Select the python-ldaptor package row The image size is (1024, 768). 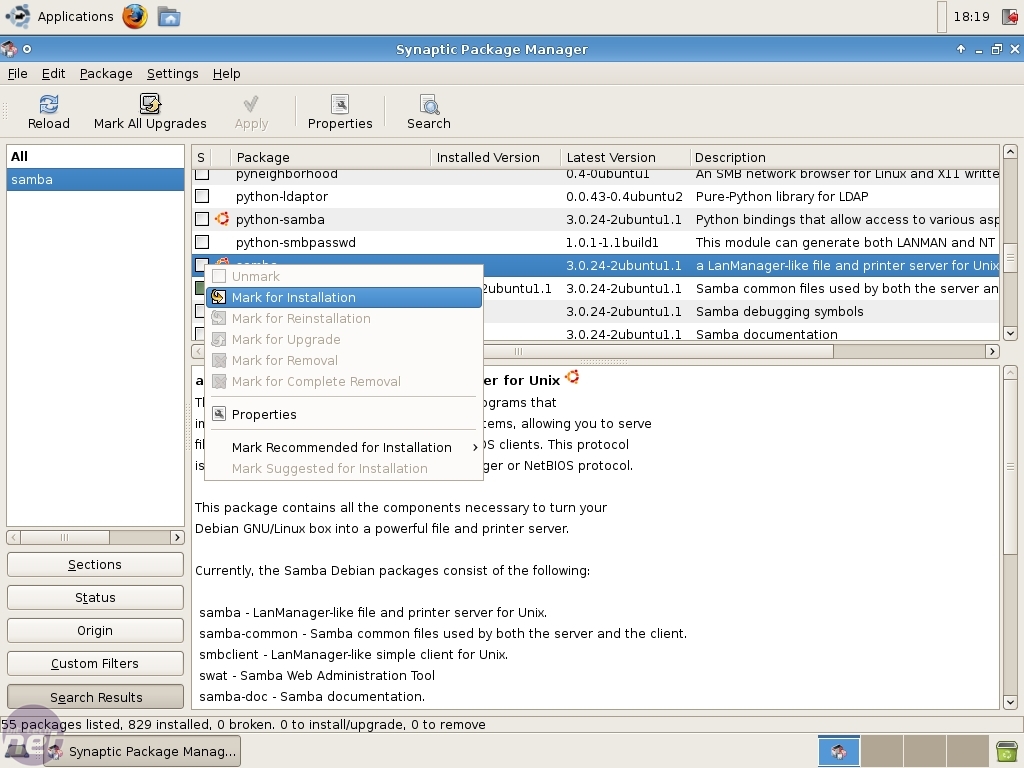[596, 196]
